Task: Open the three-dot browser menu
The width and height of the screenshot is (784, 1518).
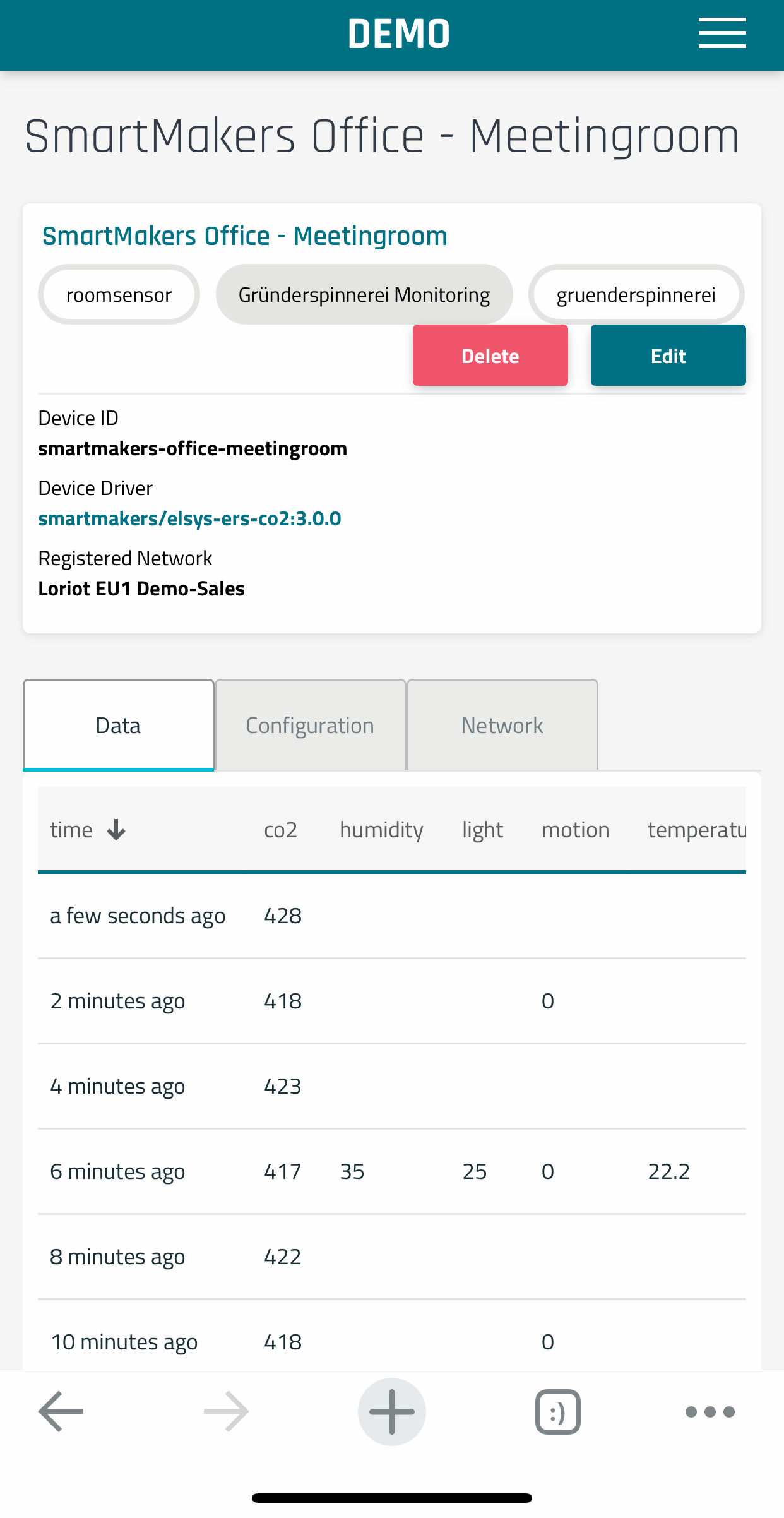Action: click(x=710, y=1411)
